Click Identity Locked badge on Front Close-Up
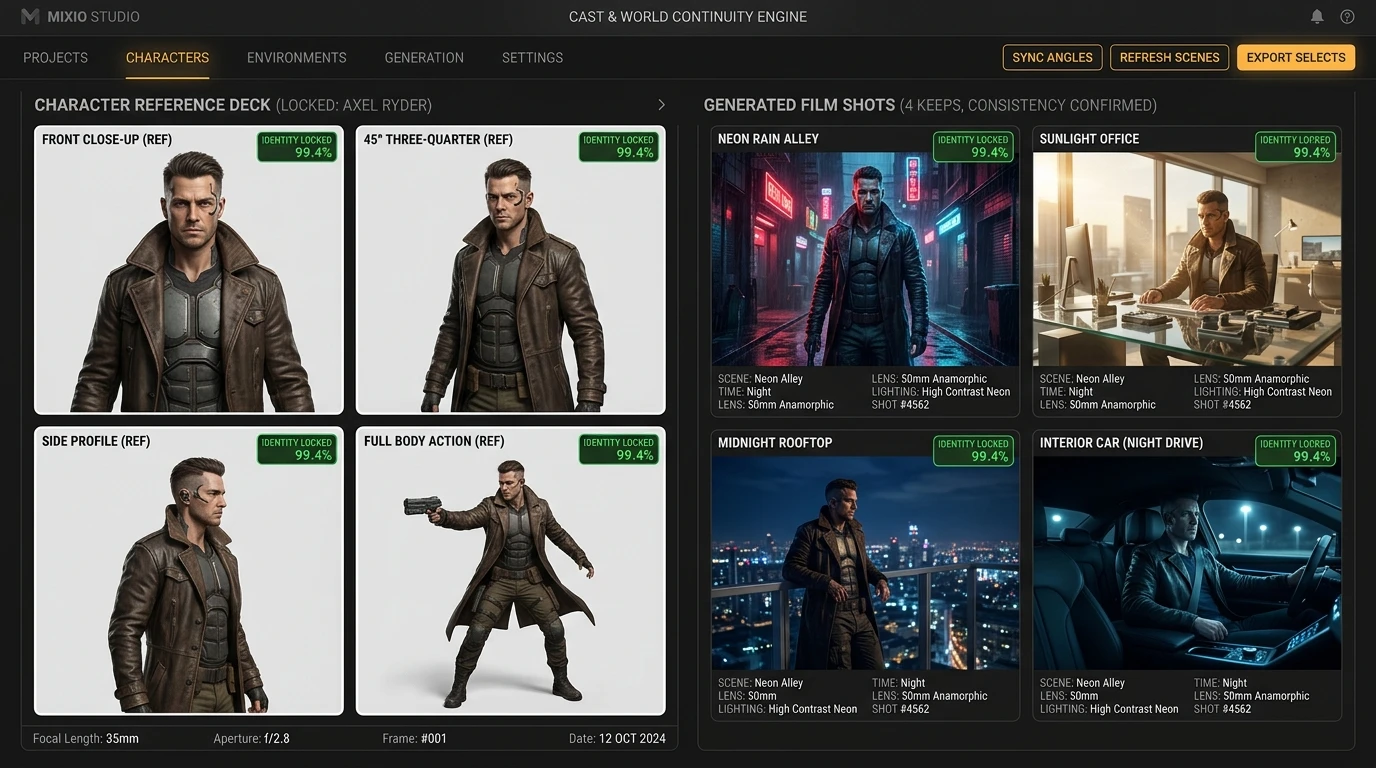 [297, 147]
